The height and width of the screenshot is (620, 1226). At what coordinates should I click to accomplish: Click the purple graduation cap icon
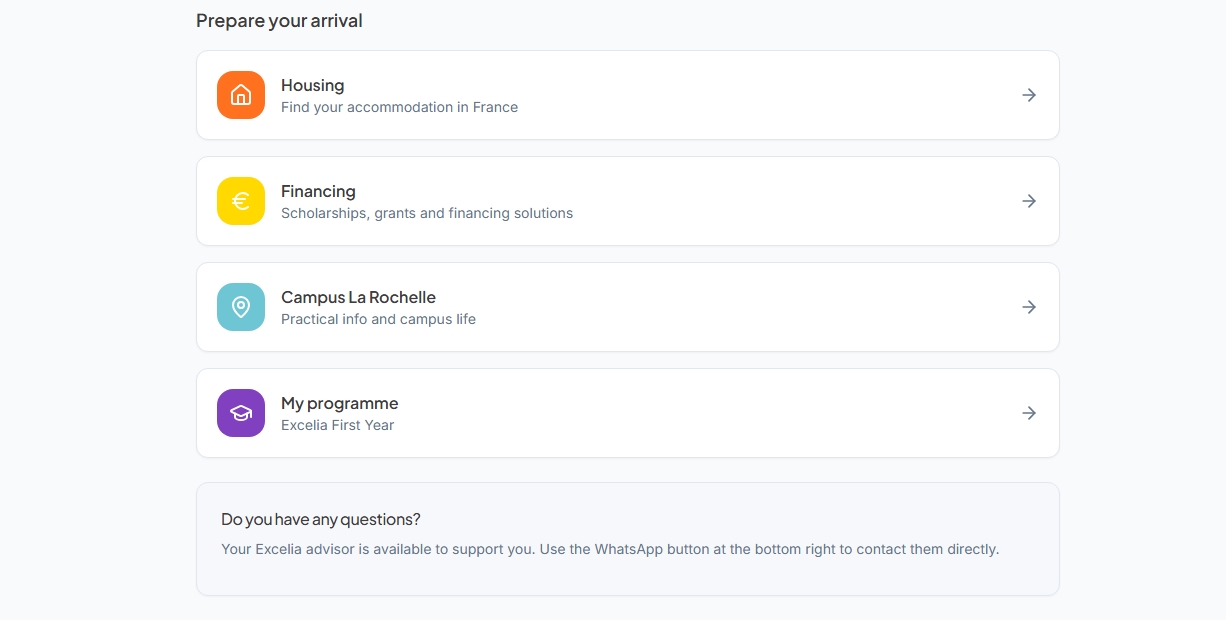pyautogui.click(x=241, y=413)
